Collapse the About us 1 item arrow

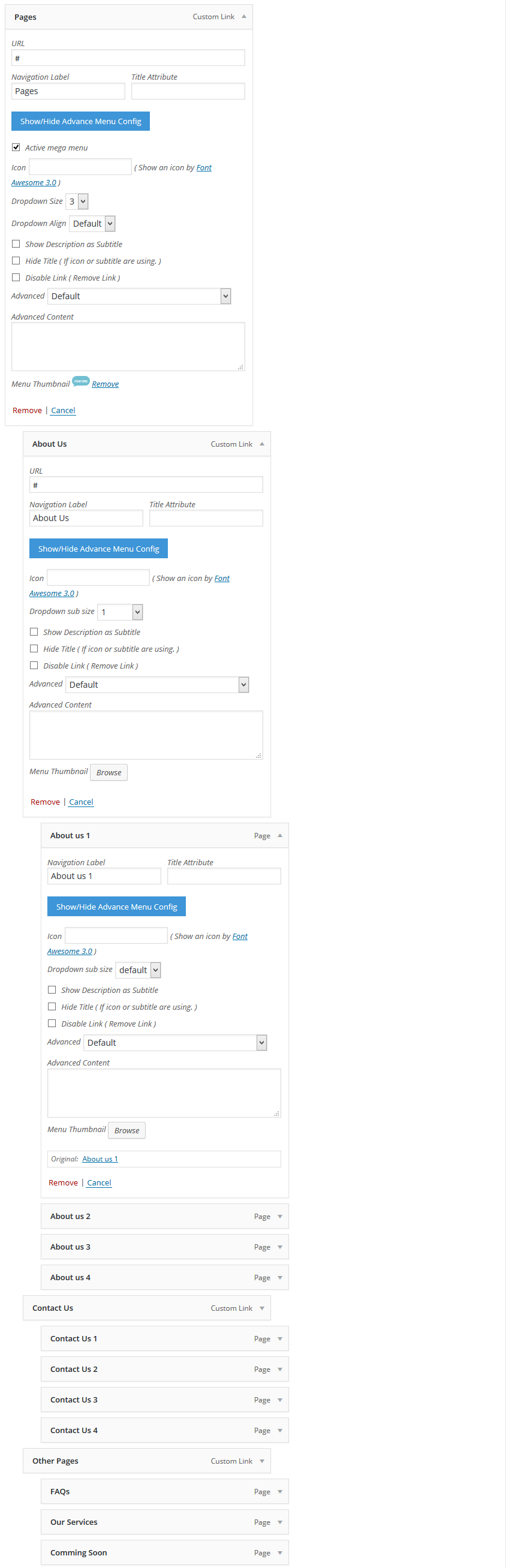(x=279, y=835)
